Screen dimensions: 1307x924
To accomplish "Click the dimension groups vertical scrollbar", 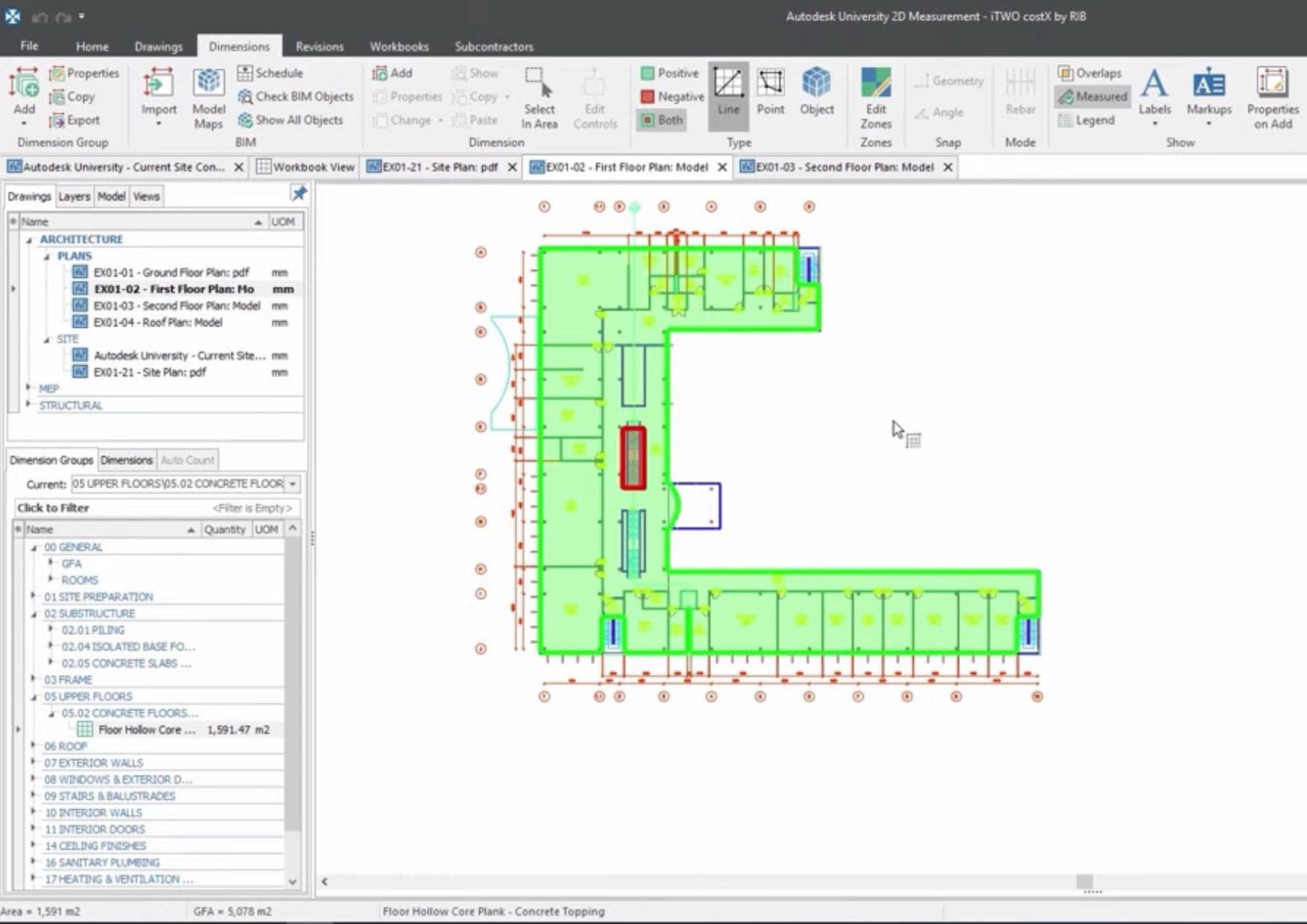I will (293, 686).
